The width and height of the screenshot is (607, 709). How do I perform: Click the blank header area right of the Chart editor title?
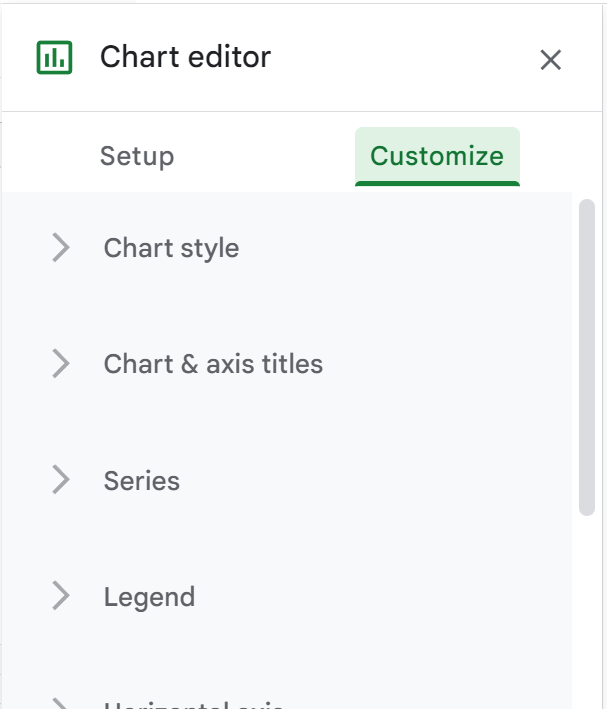[403, 57]
